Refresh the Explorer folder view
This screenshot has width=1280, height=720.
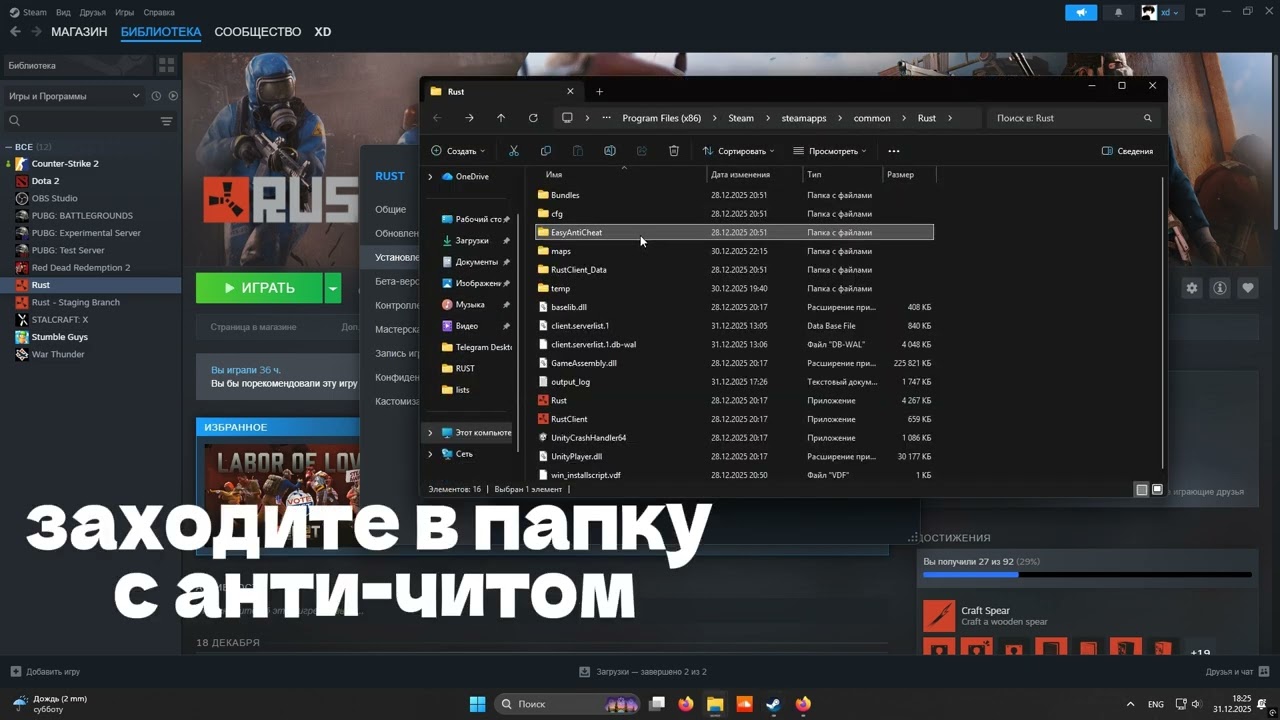pyautogui.click(x=533, y=118)
